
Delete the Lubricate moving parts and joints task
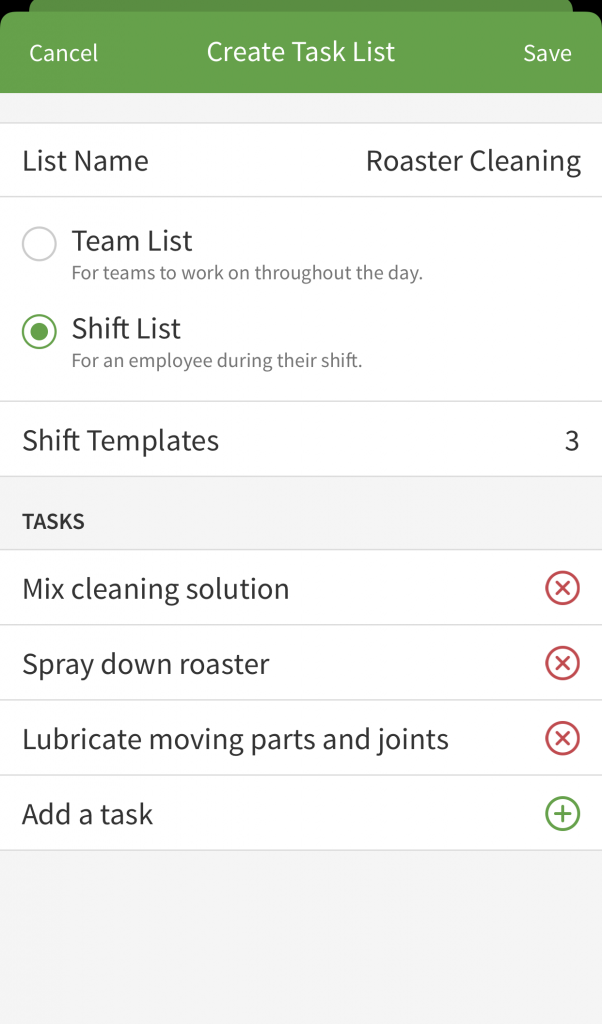[x=563, y=738]
